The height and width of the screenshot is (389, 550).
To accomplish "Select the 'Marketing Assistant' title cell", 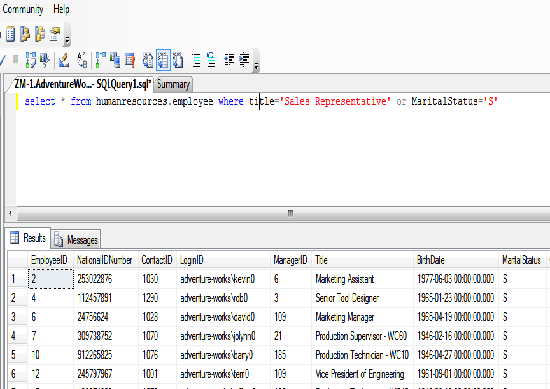I will click(x=362, y=279).
